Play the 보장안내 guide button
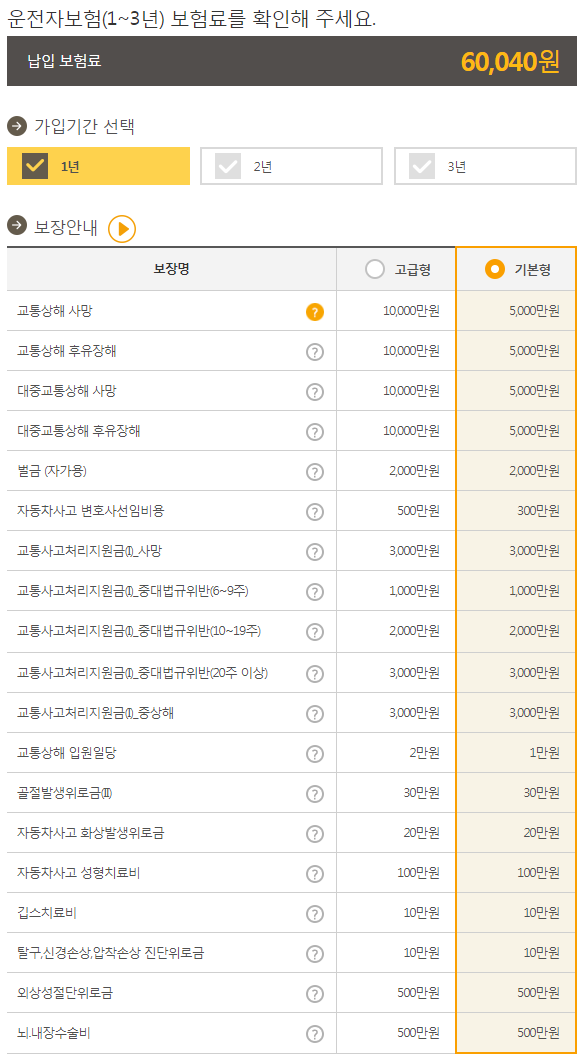 click(122, 229)
